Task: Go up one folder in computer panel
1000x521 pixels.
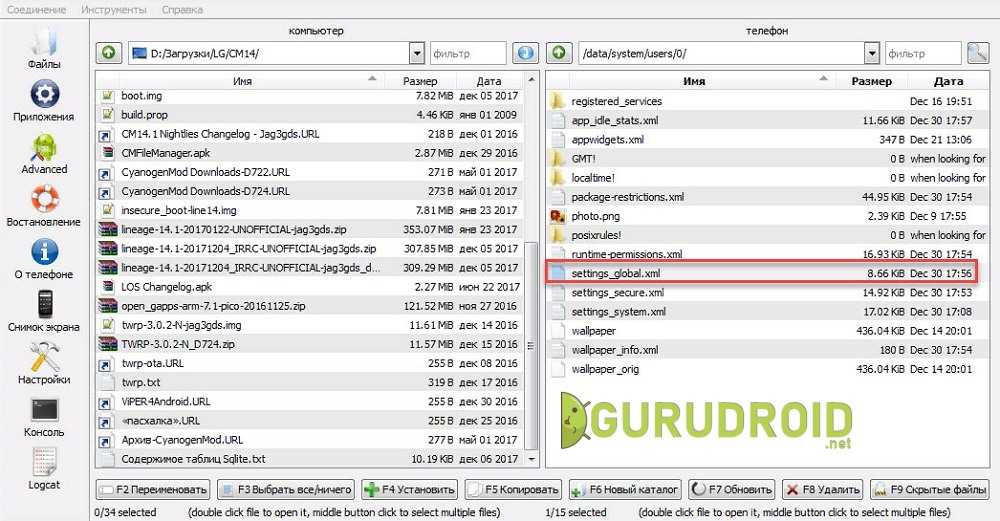Action: click(x=108, y=53)
